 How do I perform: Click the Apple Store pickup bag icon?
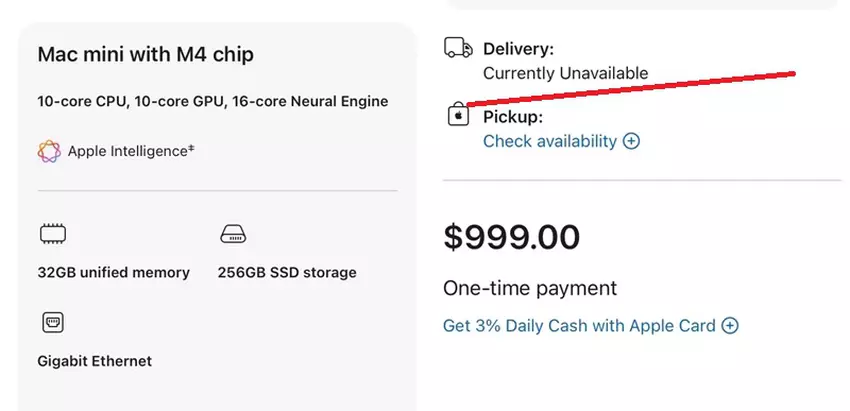pos(457,116)
